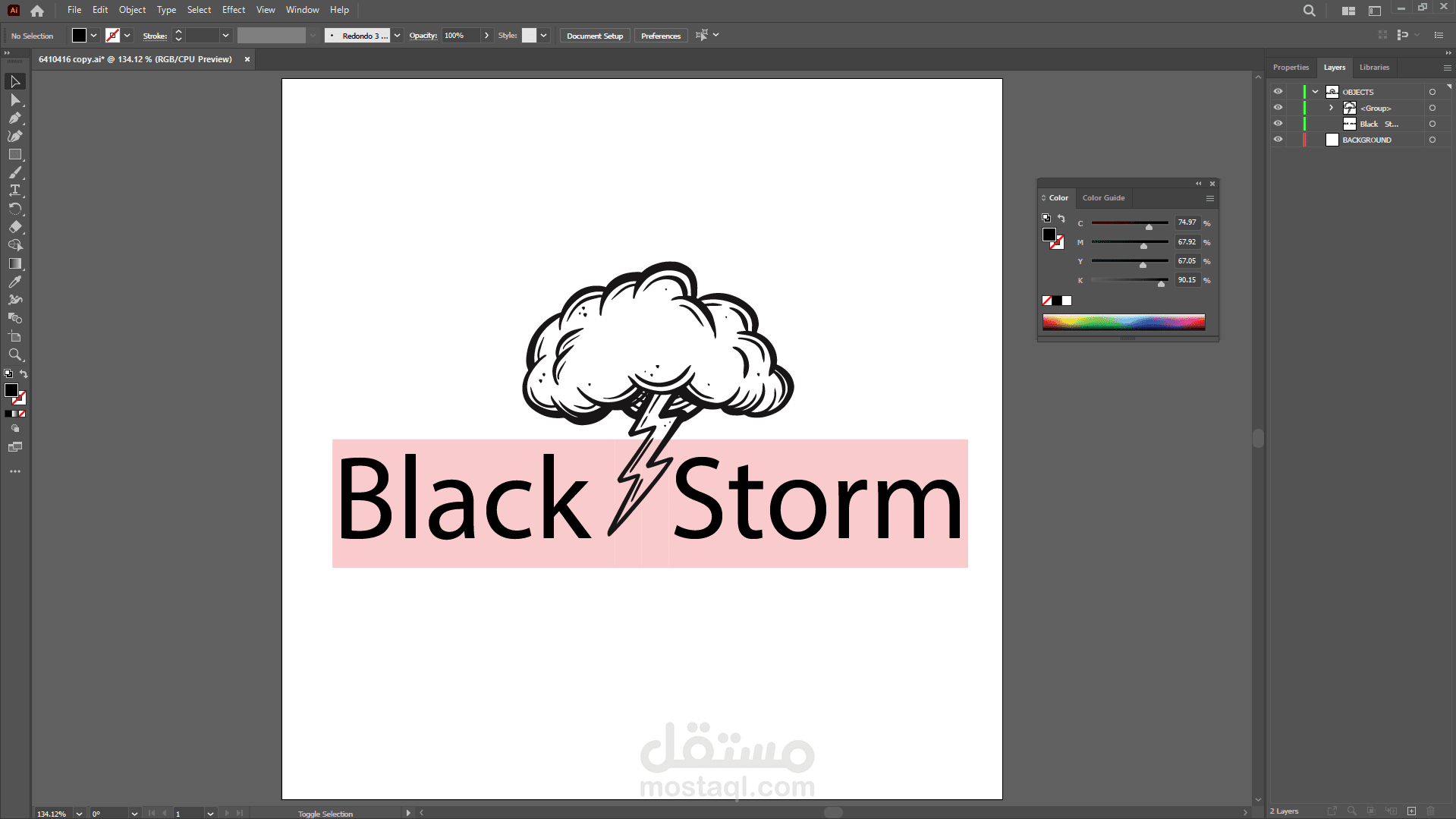Image resolution: width=1456 pixels, height=819 pixels.
Task: Switch to the Color Guide tab
Action: click(1103, 198)
